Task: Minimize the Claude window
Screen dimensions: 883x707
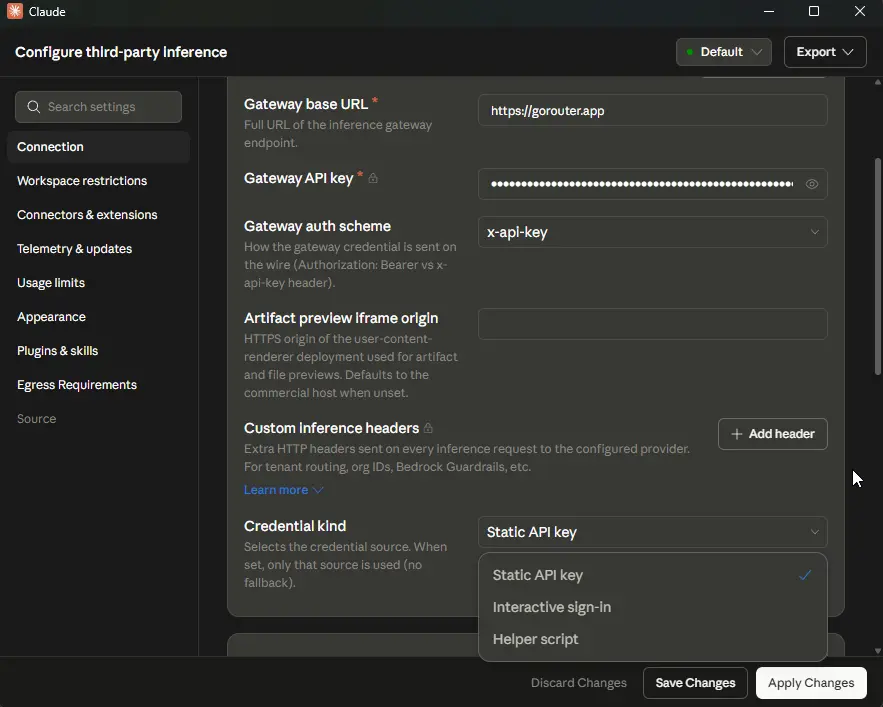Action: (x=769, y=11)
